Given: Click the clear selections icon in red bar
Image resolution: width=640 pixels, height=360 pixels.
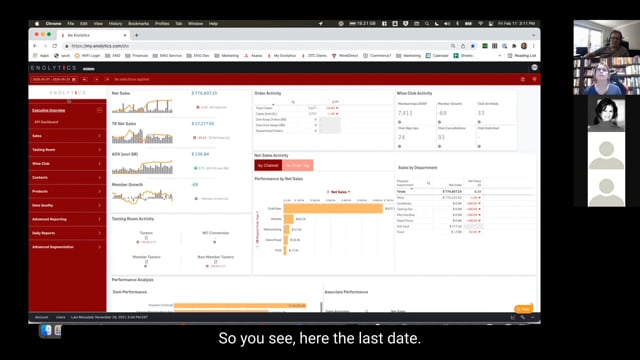Looking at the screenshot, I should [x=107, y=79].
